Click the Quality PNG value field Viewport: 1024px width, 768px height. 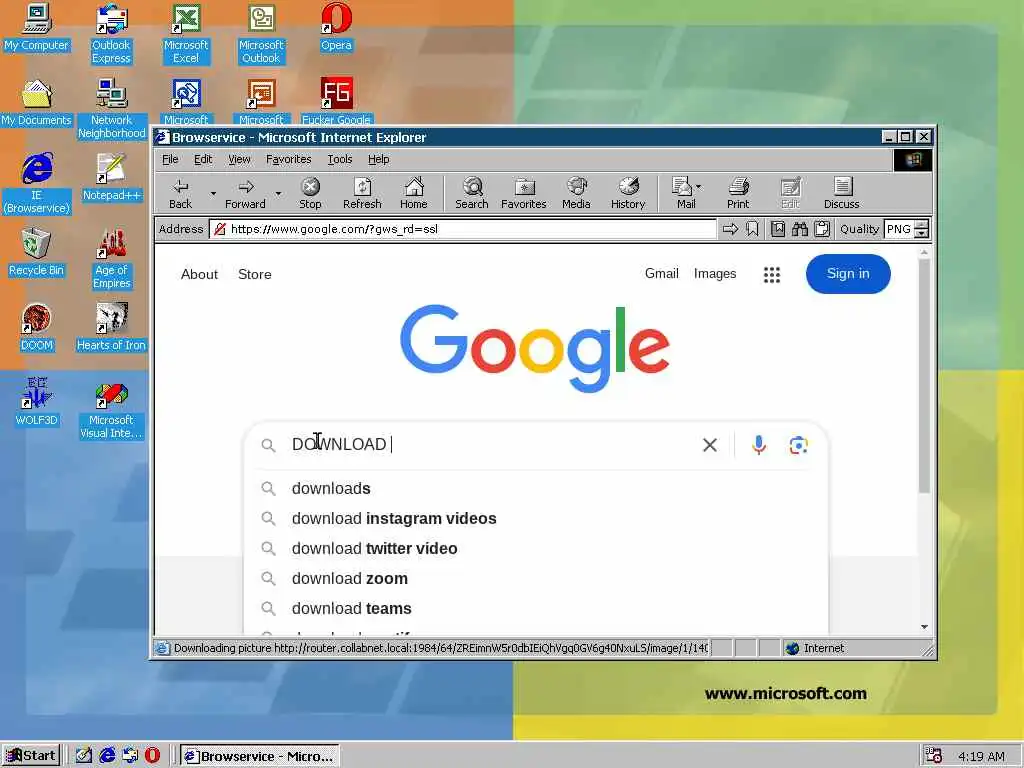click(x=899, y=229)
